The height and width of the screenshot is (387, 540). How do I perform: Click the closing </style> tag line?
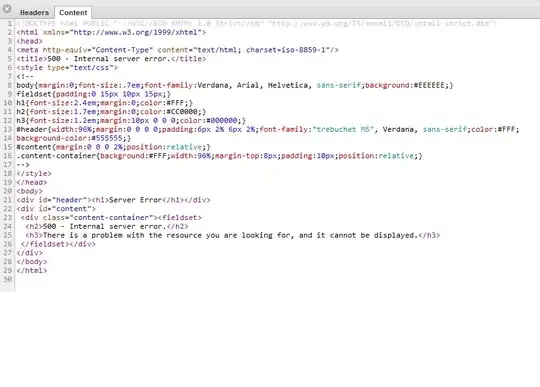(x=34, y=174)
